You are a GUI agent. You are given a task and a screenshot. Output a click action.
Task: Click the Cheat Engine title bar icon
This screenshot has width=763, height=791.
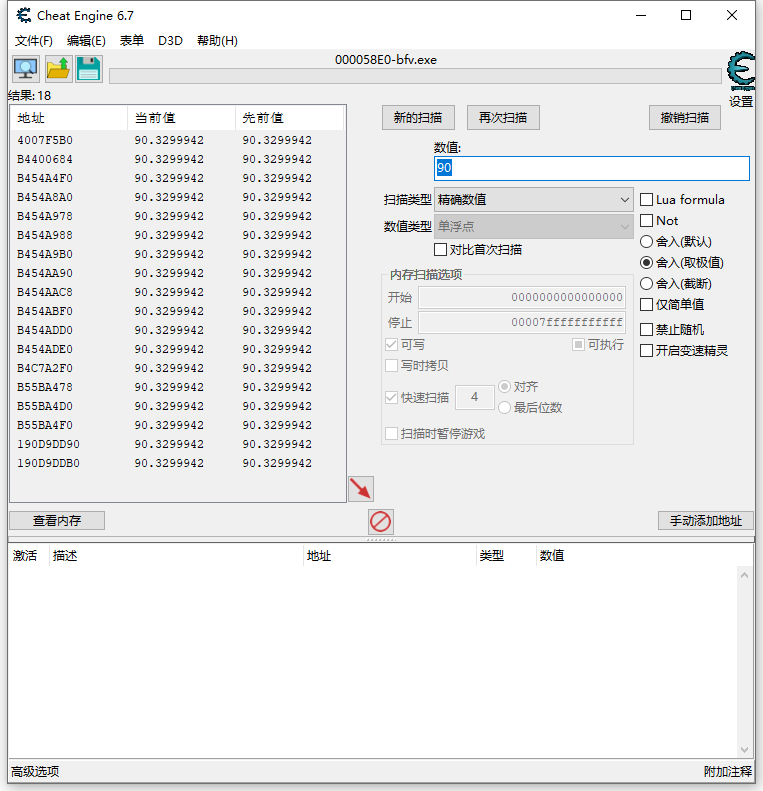(x=24, y=16)
